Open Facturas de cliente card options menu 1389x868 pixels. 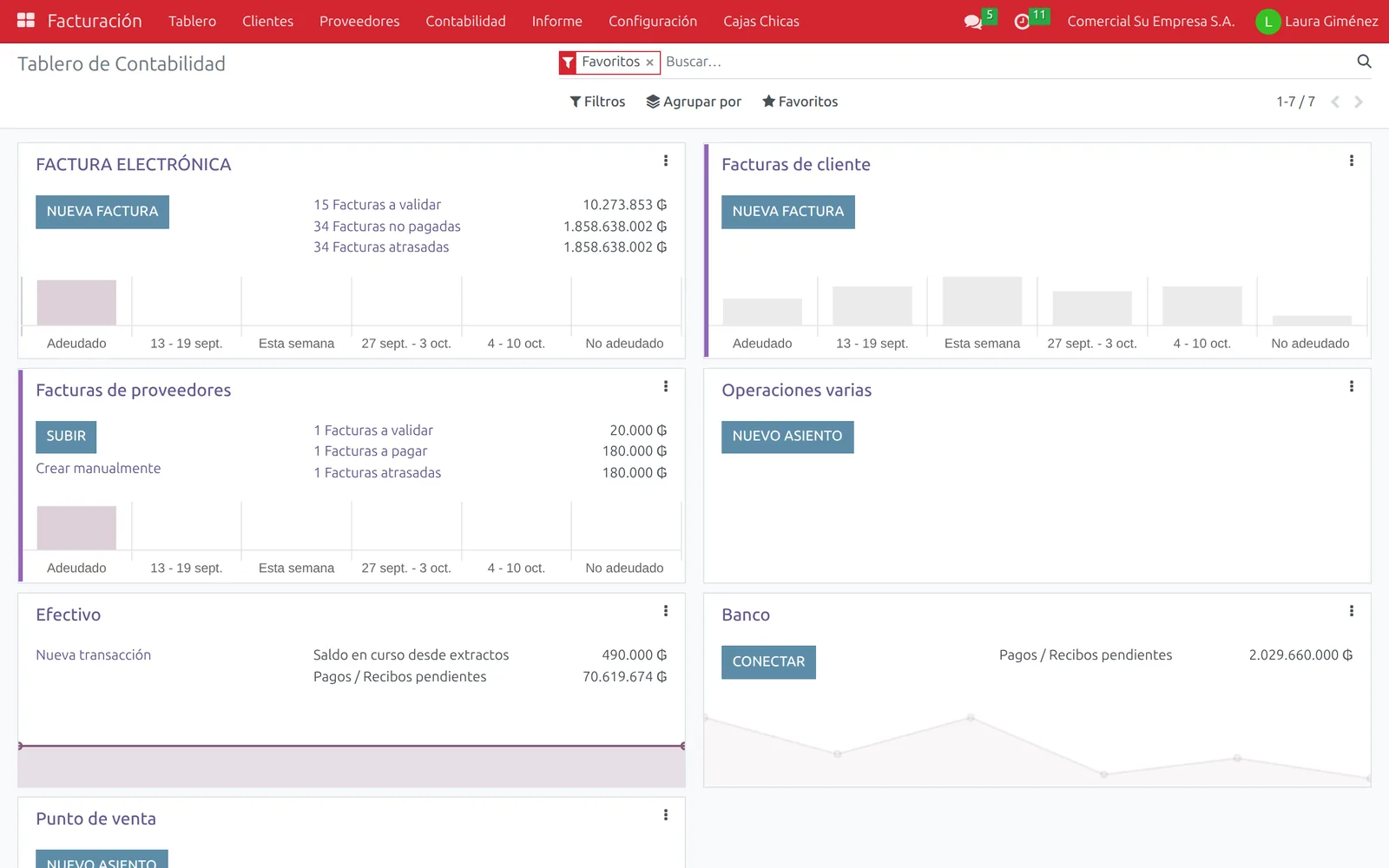1352,161
